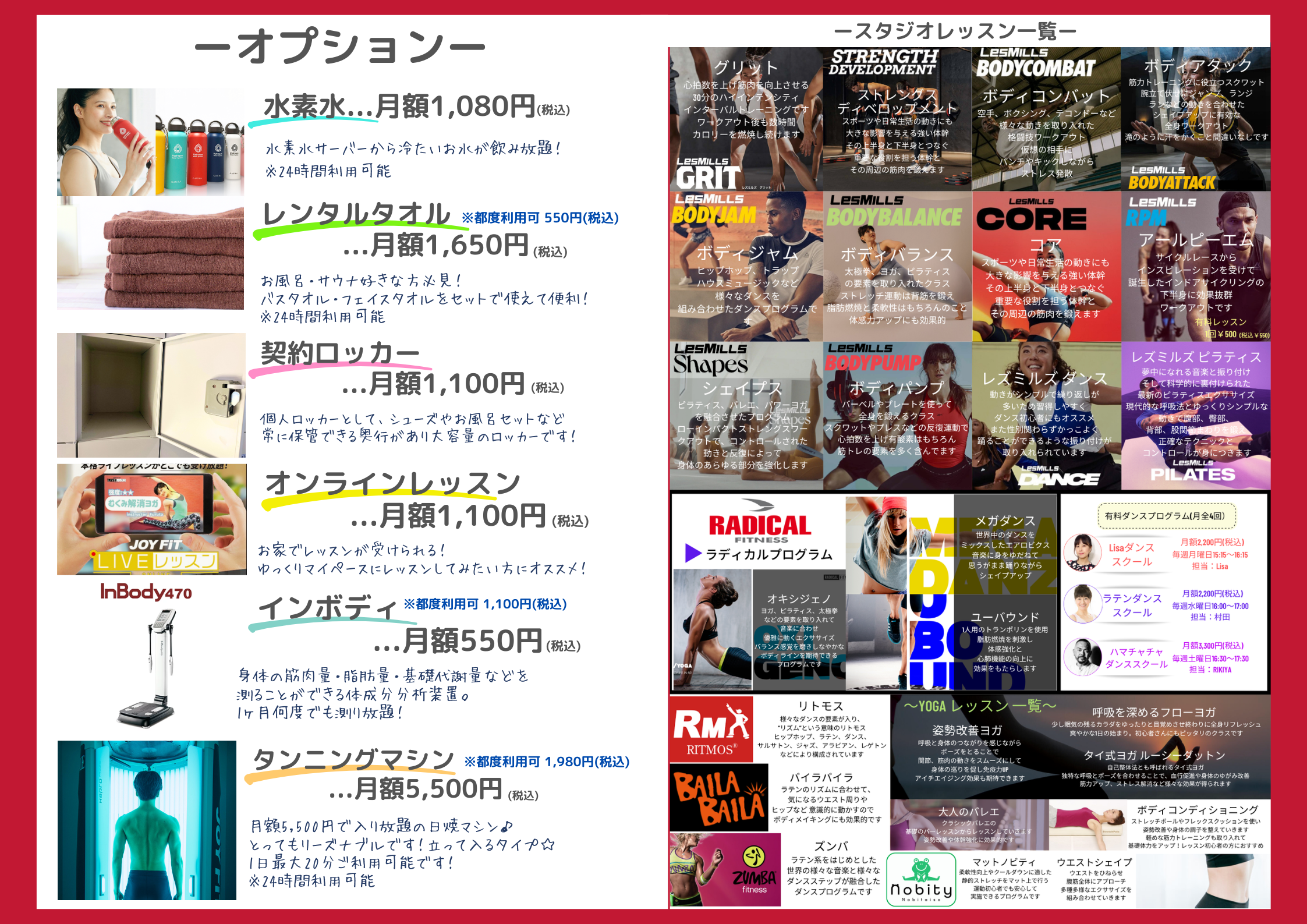Click the Les Mills BODYATTACK logo
Screen dimensions: 1307x924
[x=1171, y=179]
